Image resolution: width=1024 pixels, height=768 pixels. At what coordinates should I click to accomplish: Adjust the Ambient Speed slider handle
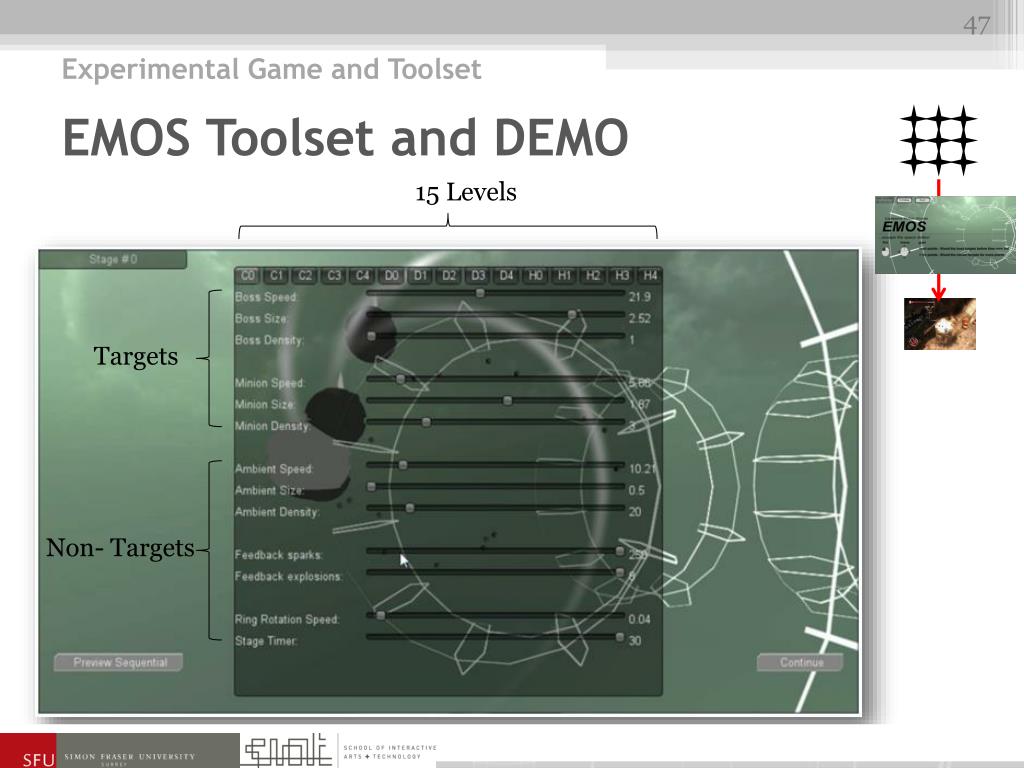[403, 465]
